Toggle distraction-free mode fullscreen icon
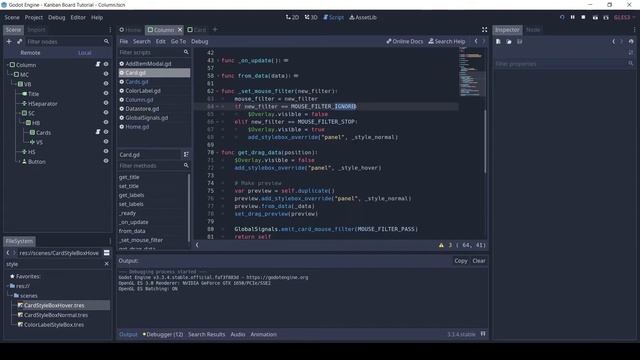Screen dimensions: 640x360 [x=484, y=29]
